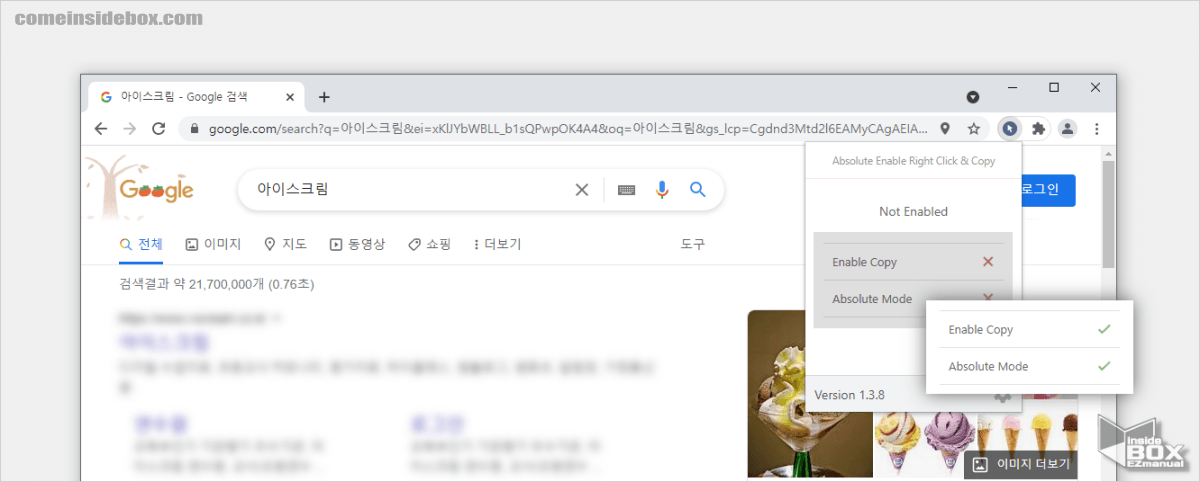Close the 아이스크림 Google 검색 tab
Viewport: 1200px width, 482px height.
click(x=291, y=97)
